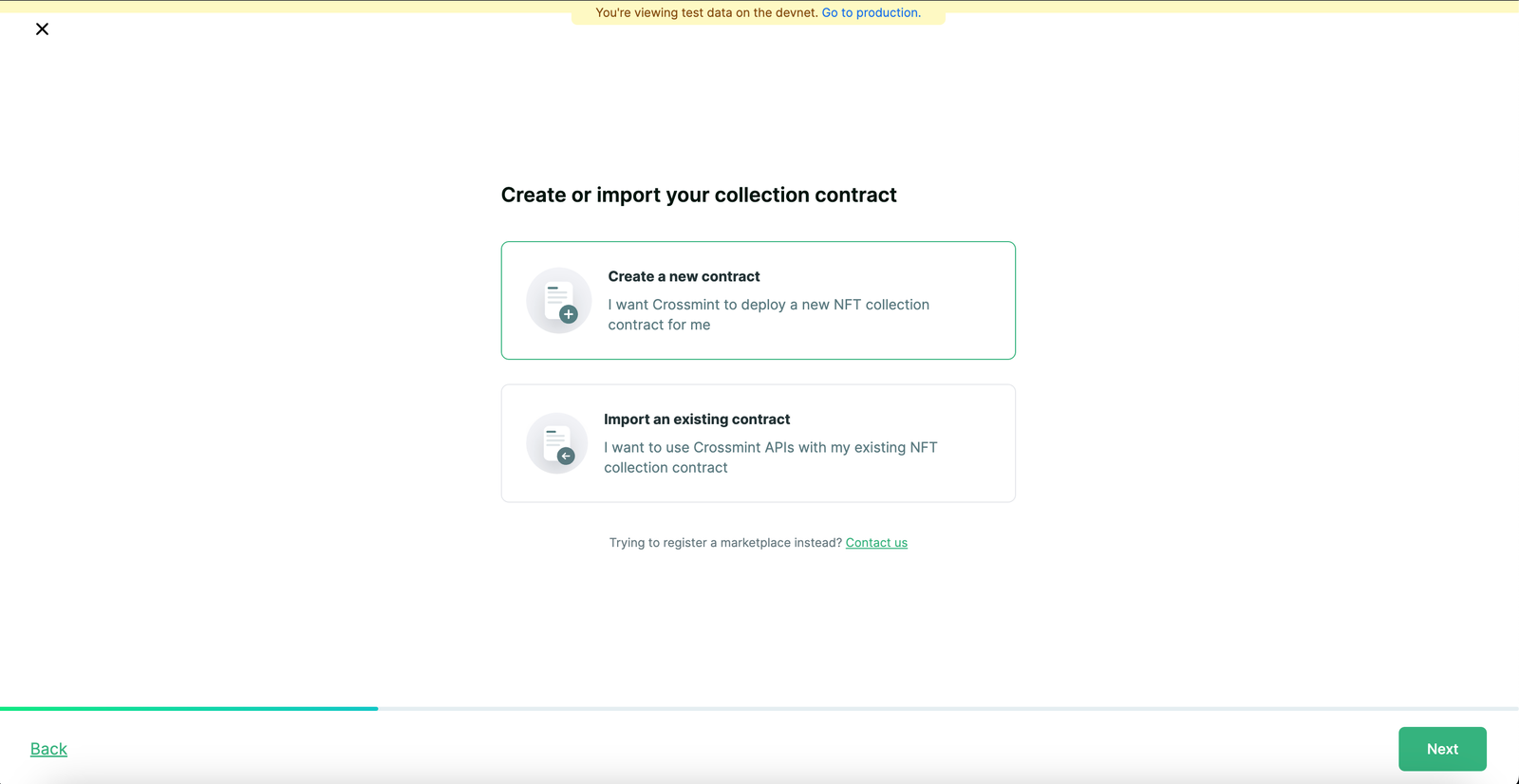
Task: Click the 'Import an existing contract' title
Action: tap(696, 420)
